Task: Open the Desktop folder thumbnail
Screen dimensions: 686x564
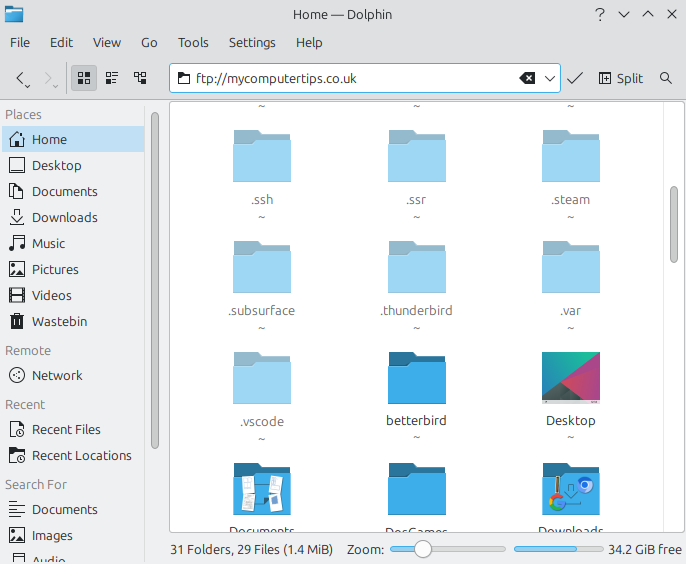Action: [x=570, y=378]
